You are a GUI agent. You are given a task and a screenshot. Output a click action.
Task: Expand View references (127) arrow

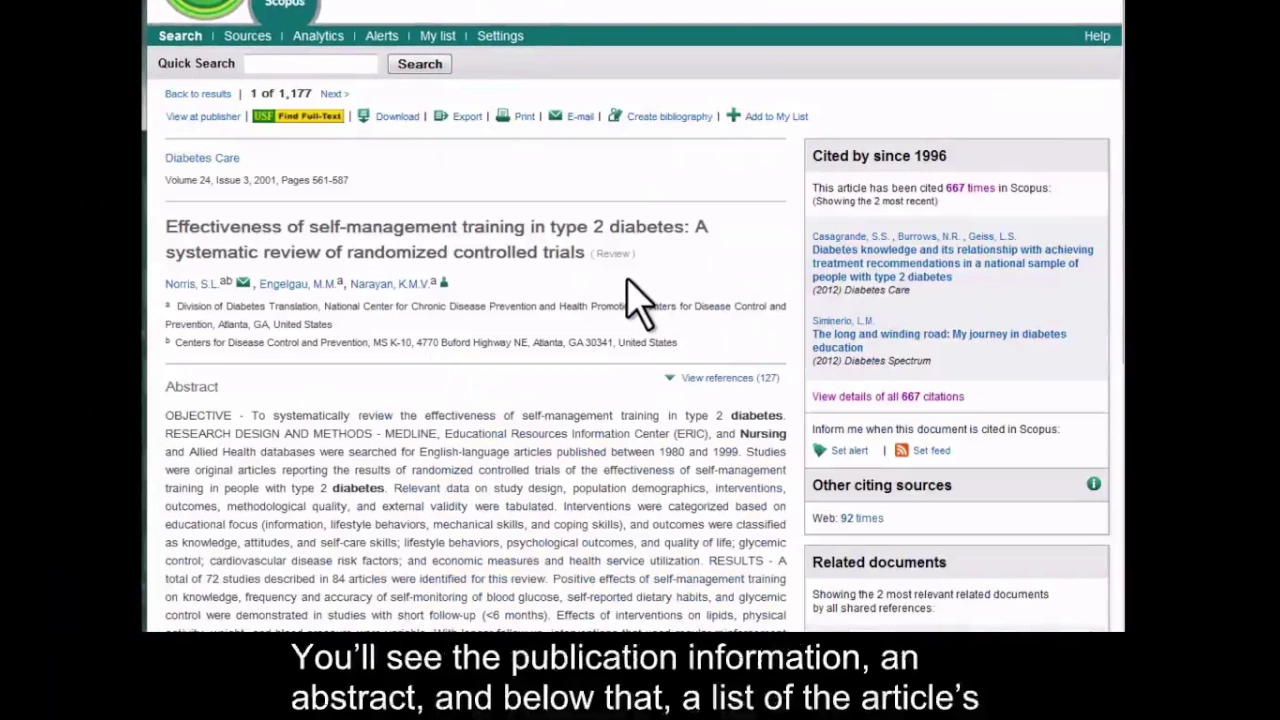[670, 378]
